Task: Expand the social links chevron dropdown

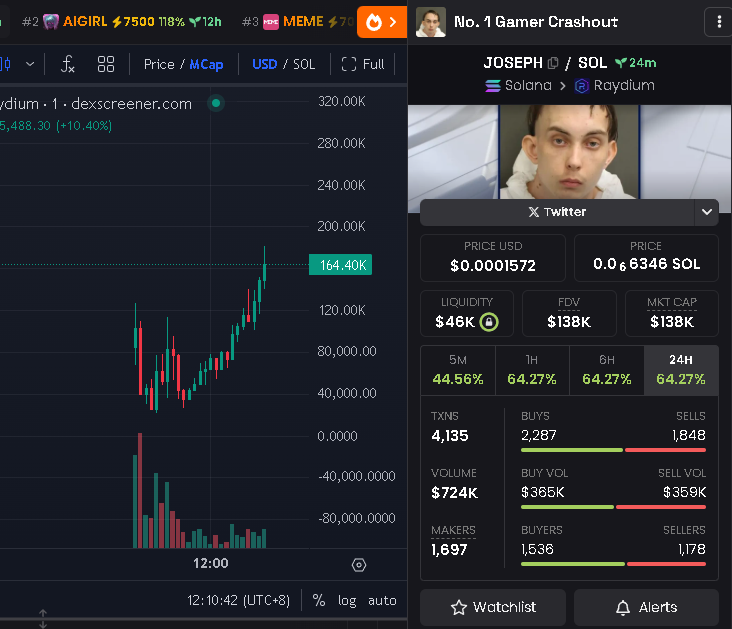Action: coord(707,212)
